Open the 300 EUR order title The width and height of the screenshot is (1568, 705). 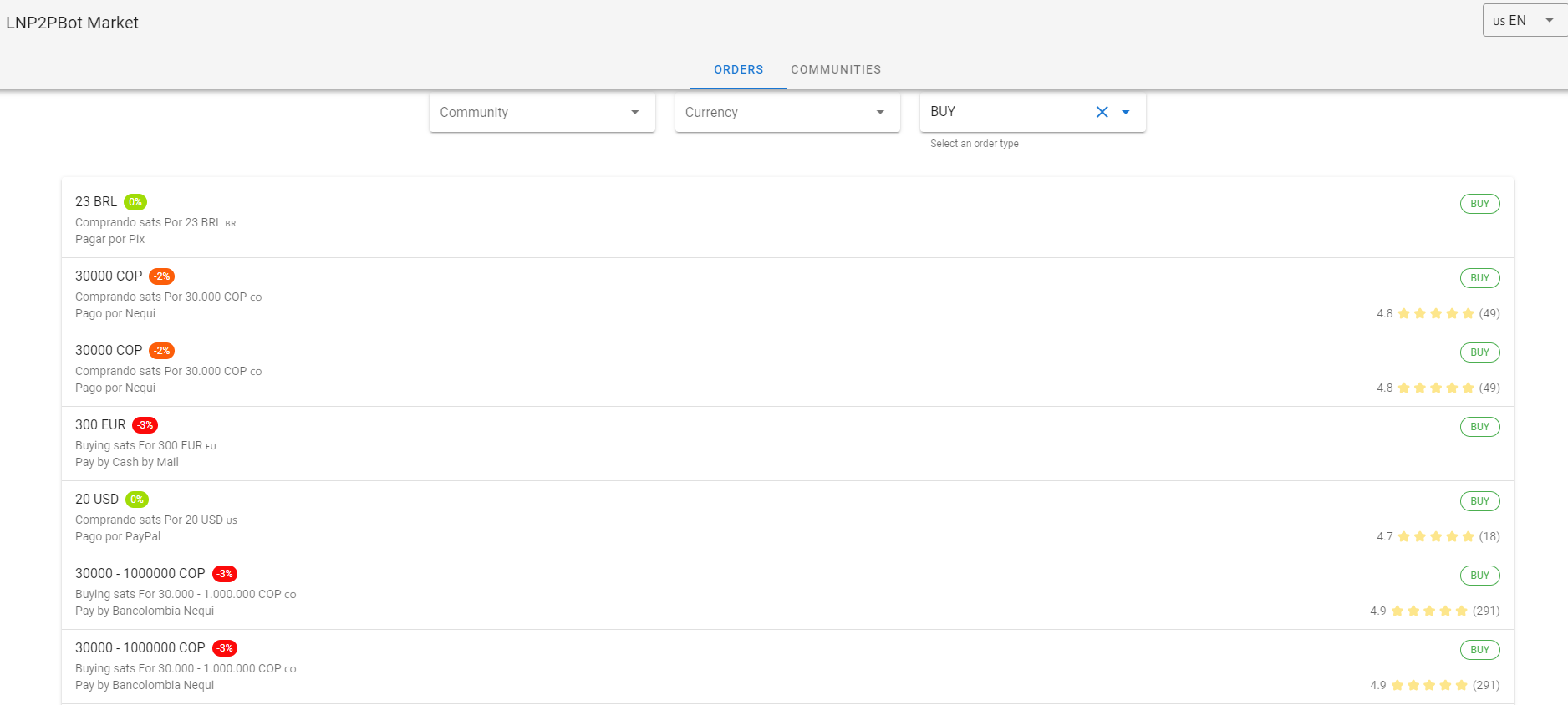(100, 425)
